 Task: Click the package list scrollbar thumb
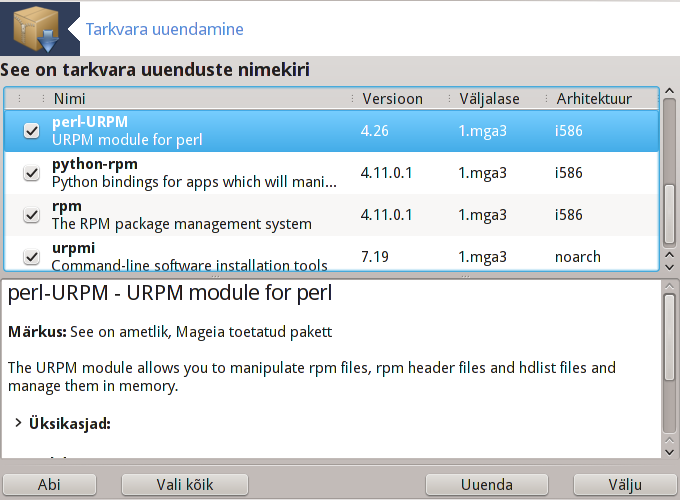click(x=670, y=214)
